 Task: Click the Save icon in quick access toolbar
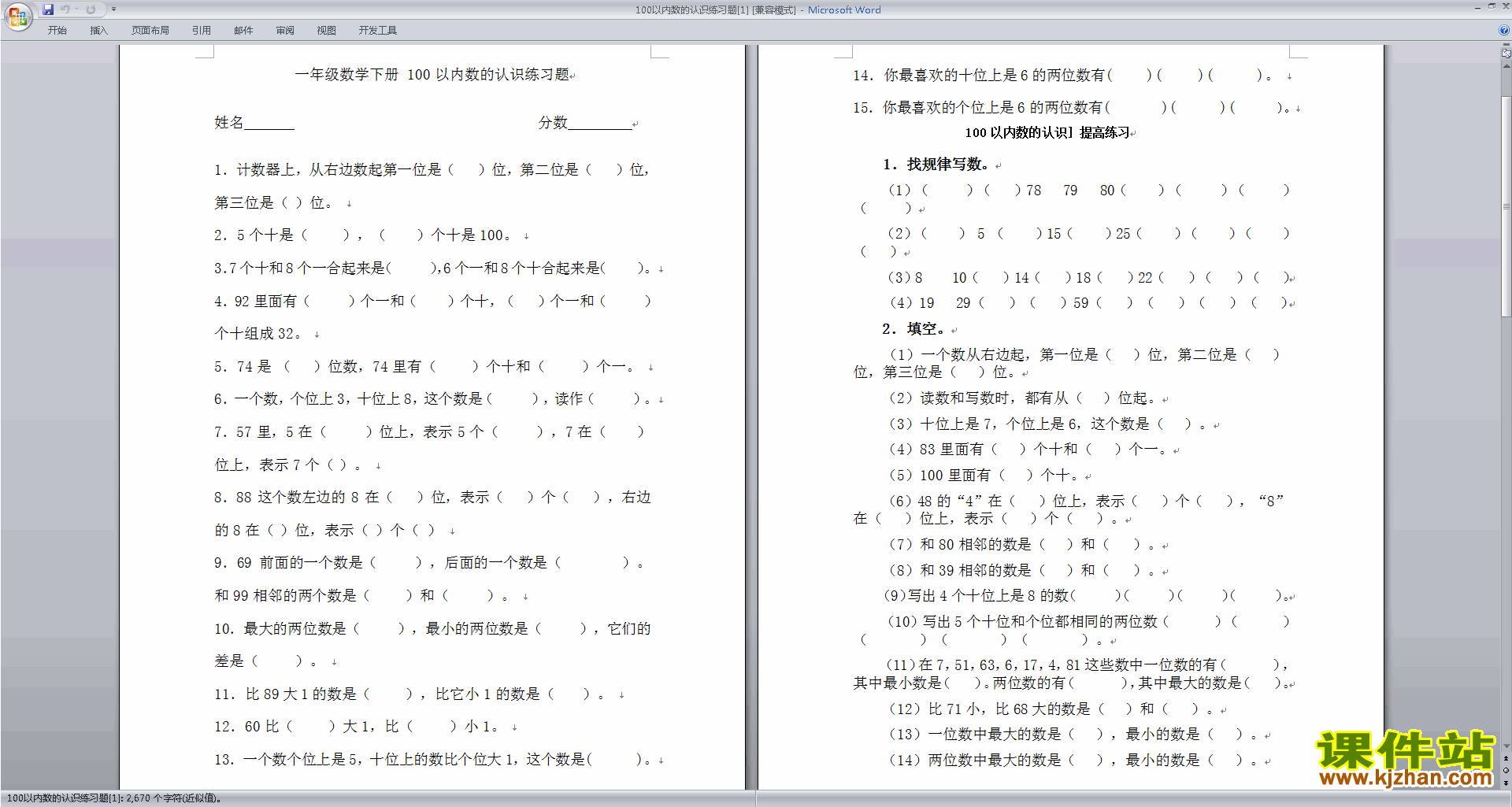pos(48,9)
